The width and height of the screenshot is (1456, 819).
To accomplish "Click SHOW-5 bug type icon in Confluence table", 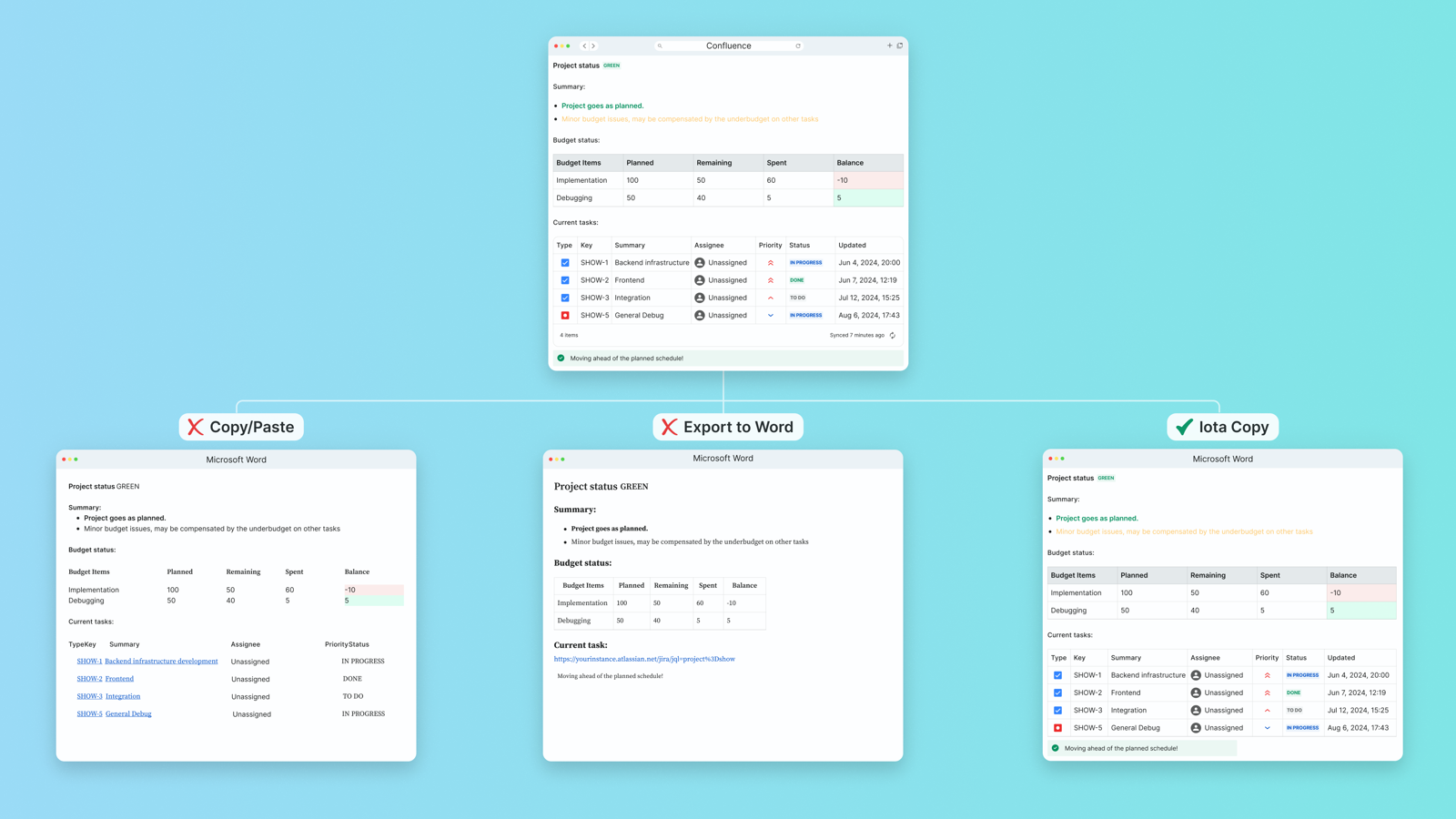I will tap(565, 316).
